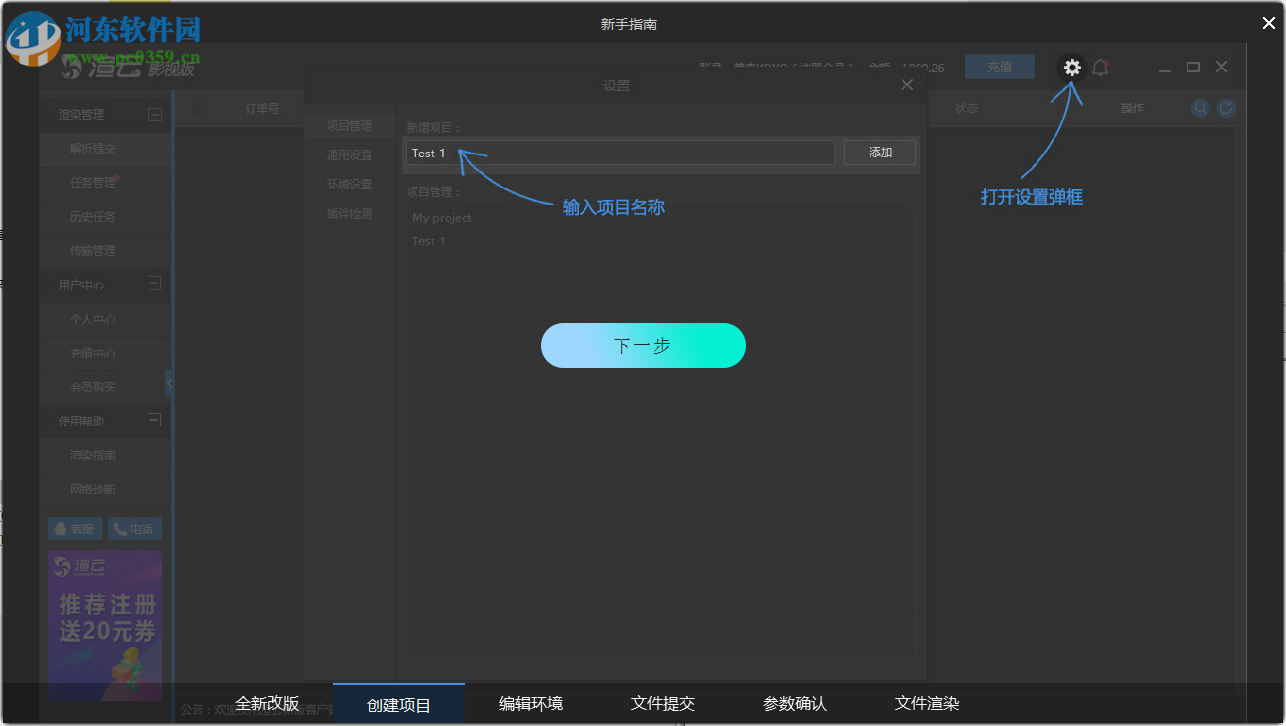Collapse the 使用帮助 section
This screenshot has height=726, width=1286.
point(155,420)
